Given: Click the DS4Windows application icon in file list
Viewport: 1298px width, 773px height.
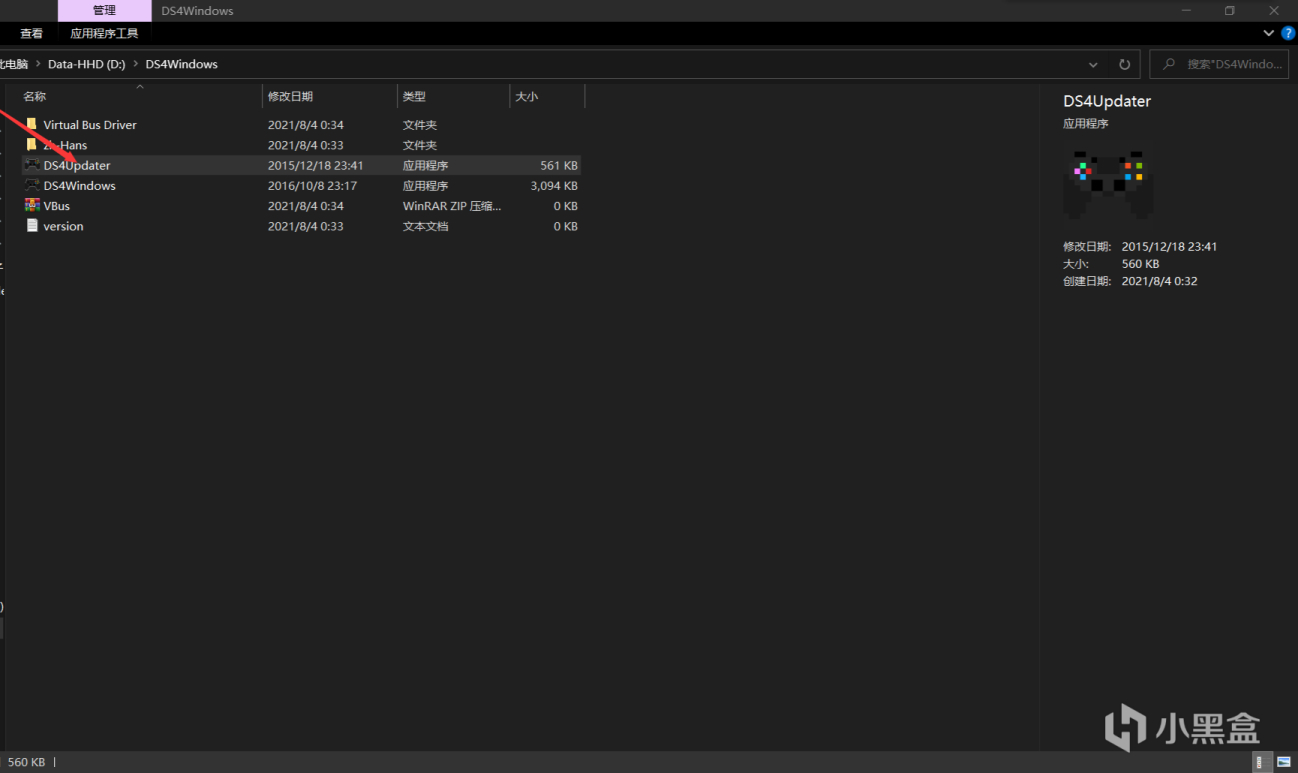Looking at the screenshot, I should pyautogui.click(x=32, y=186).
